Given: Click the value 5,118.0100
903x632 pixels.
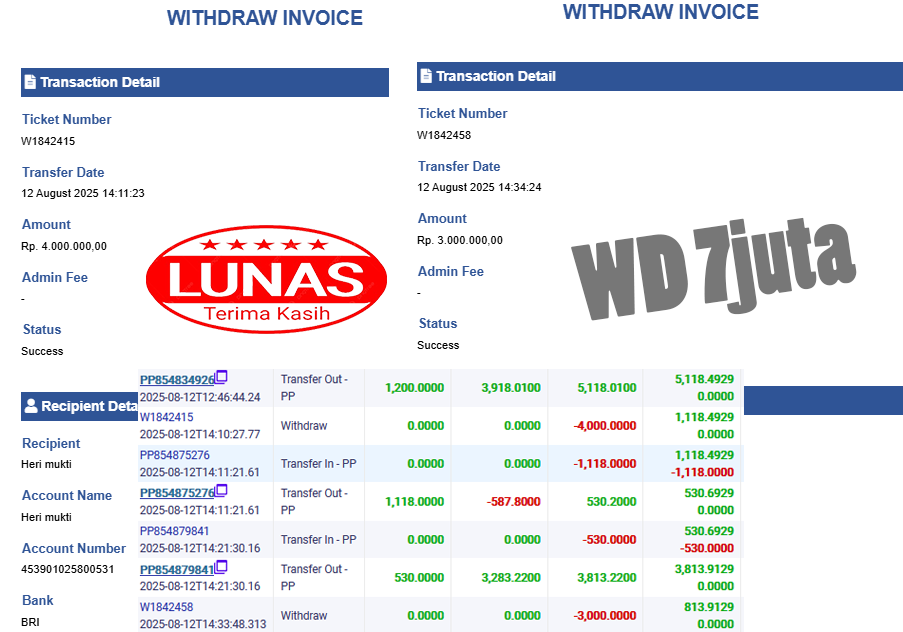Looking at the screenshot, I should [x=607, y=388].
